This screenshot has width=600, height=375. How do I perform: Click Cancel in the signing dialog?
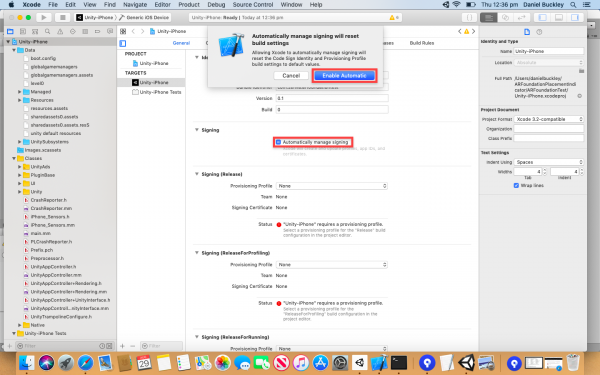click(291, 76)
